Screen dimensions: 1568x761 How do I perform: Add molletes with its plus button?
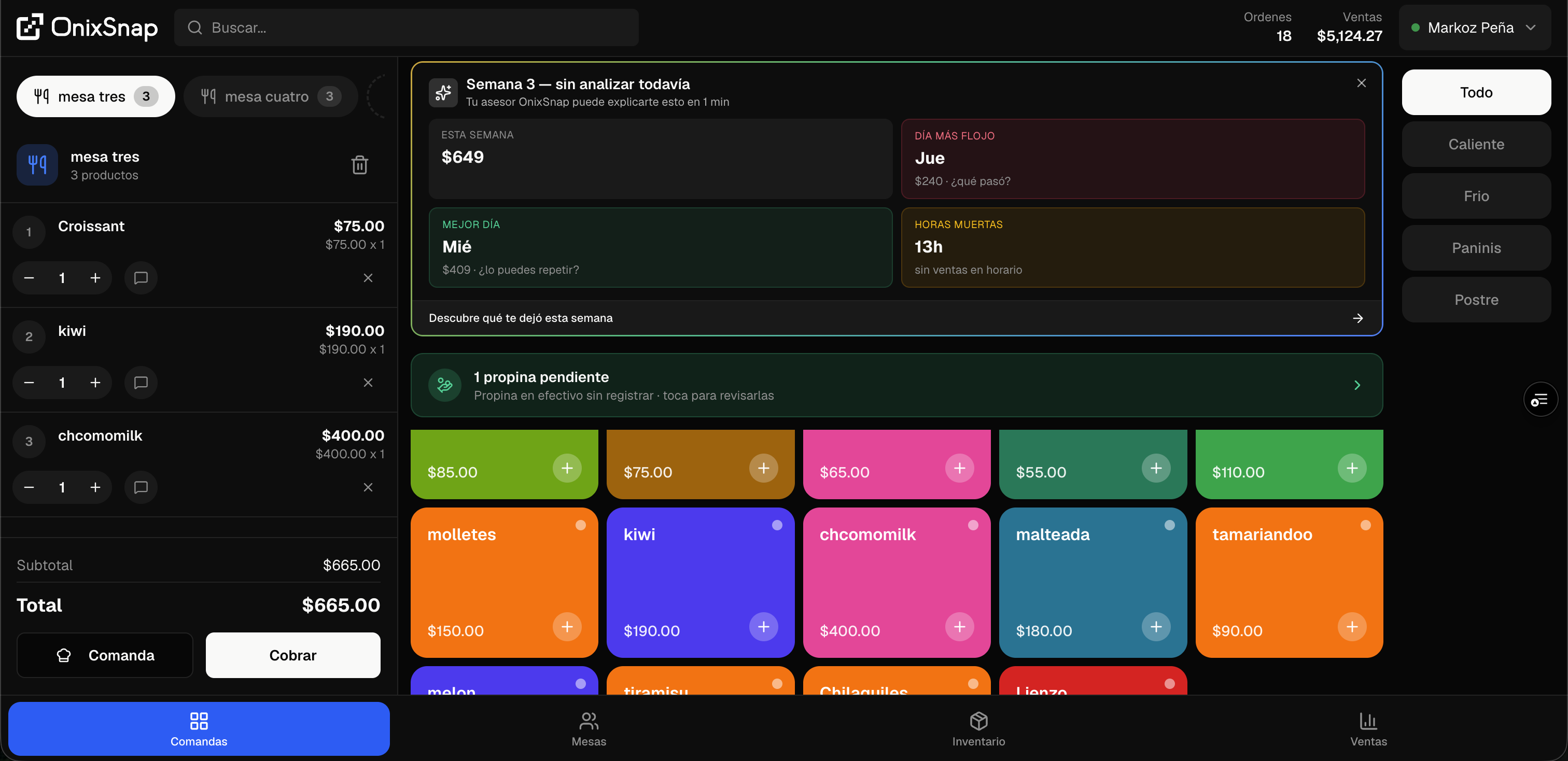[567, 627]
